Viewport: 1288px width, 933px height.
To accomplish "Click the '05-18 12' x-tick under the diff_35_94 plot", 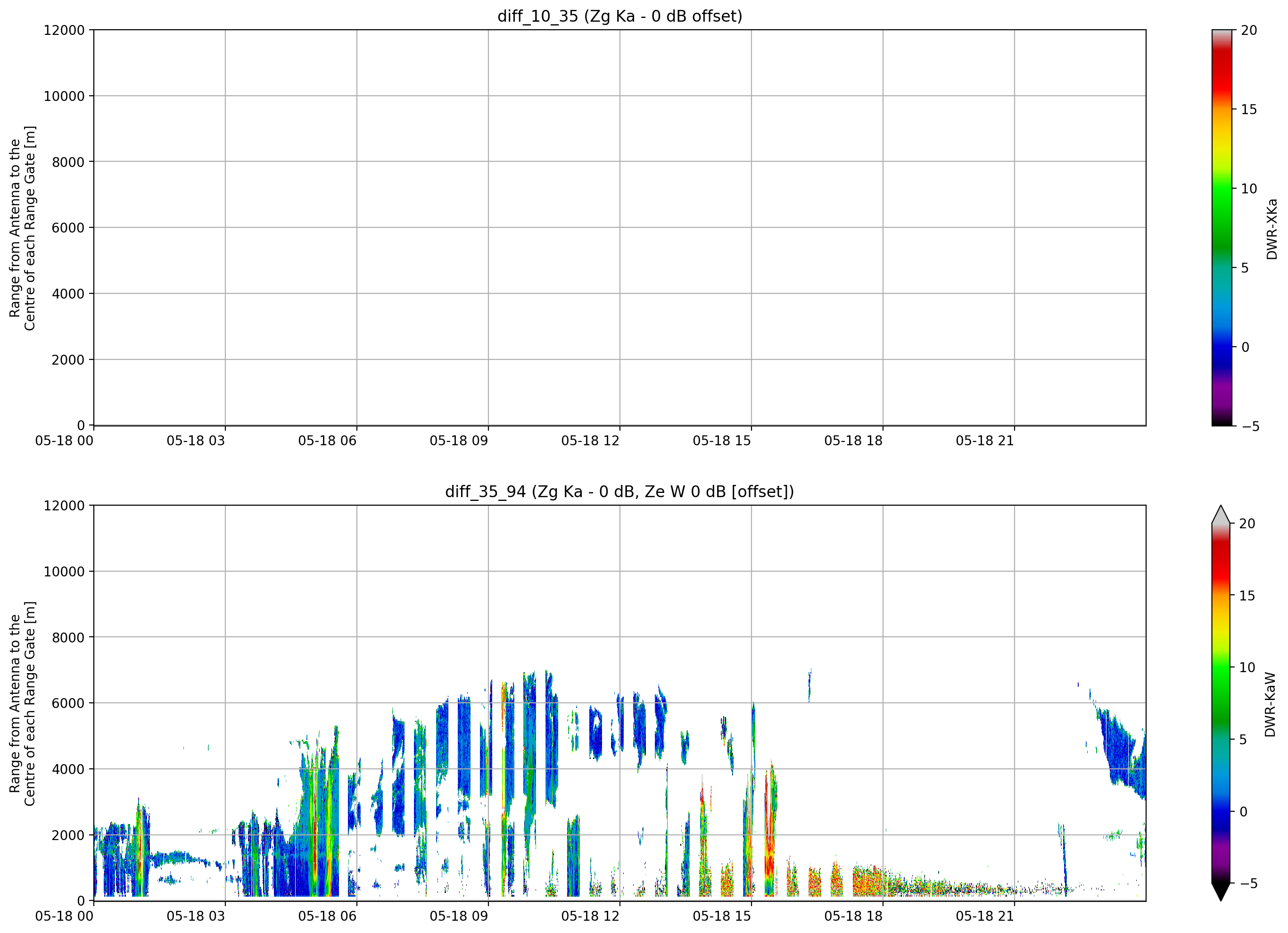I will coord(590,916).
